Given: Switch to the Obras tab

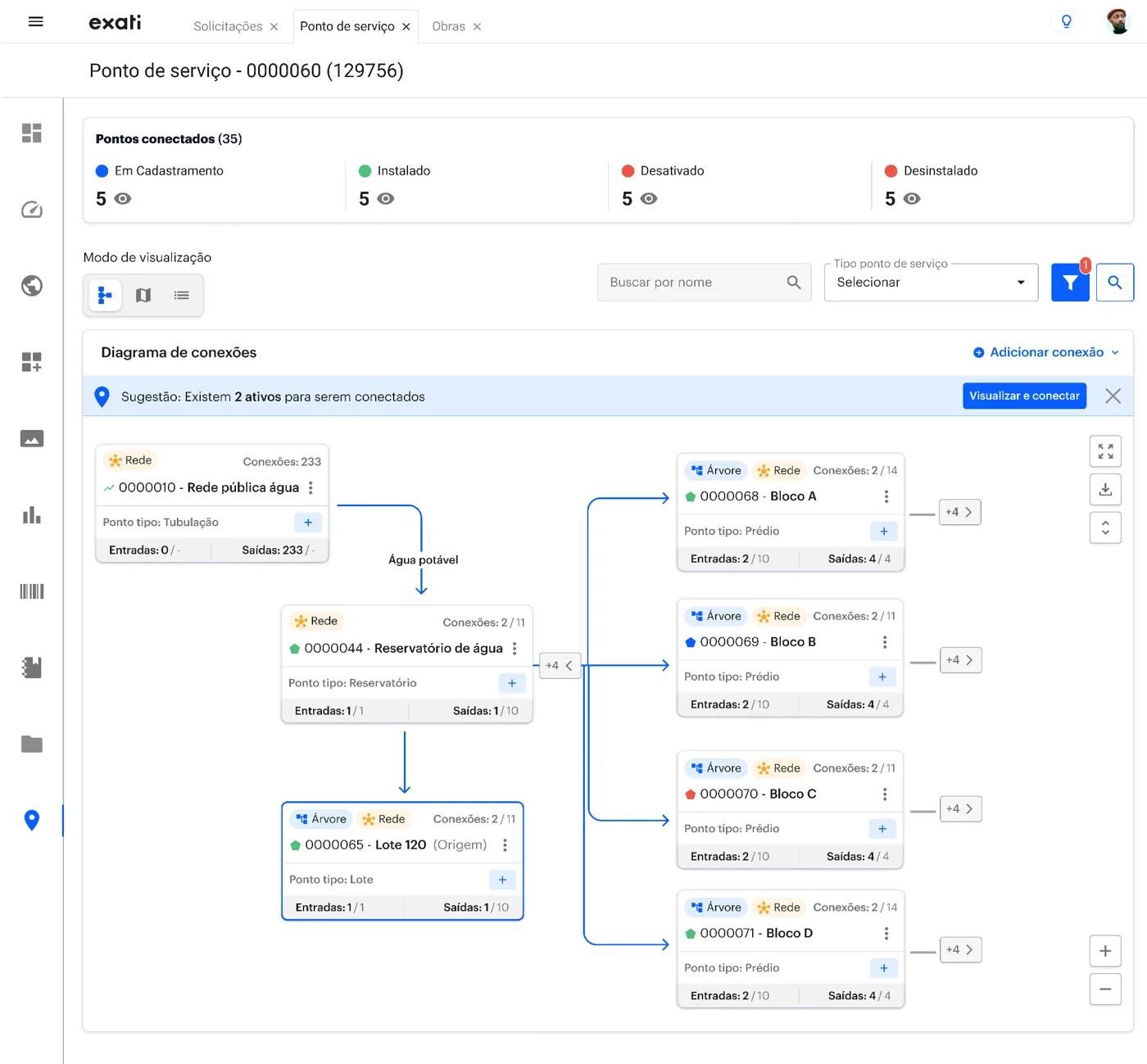Looking at the screenshot, I should tap(448, 26).
